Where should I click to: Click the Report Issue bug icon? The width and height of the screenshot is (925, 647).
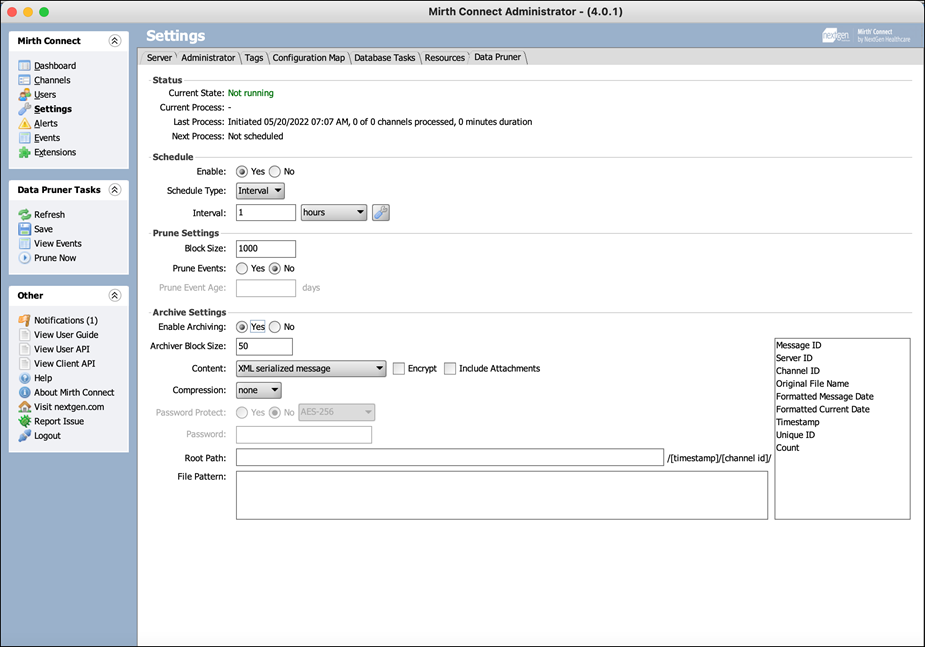pyautogui.click(x=24, y=421)
